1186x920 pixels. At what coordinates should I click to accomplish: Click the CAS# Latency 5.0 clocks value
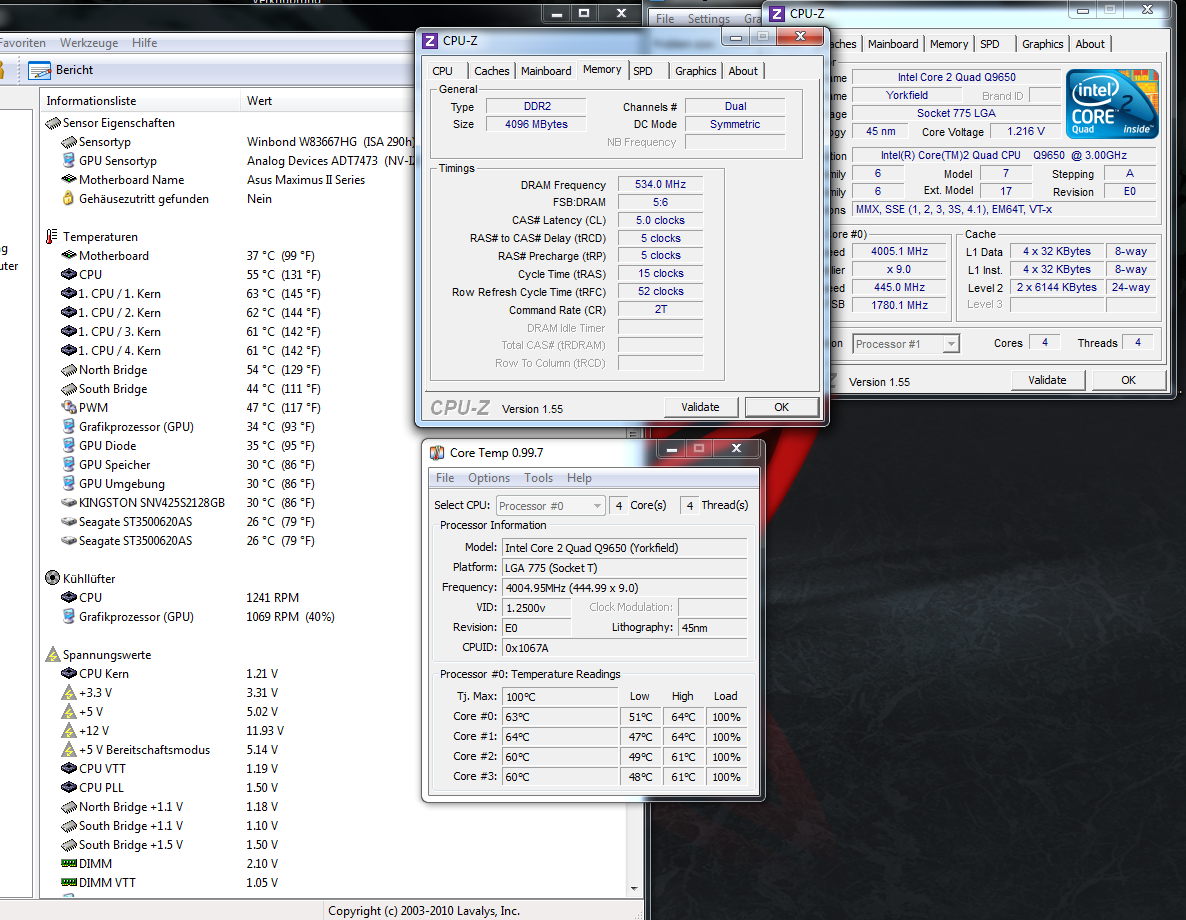coord(660,220)
